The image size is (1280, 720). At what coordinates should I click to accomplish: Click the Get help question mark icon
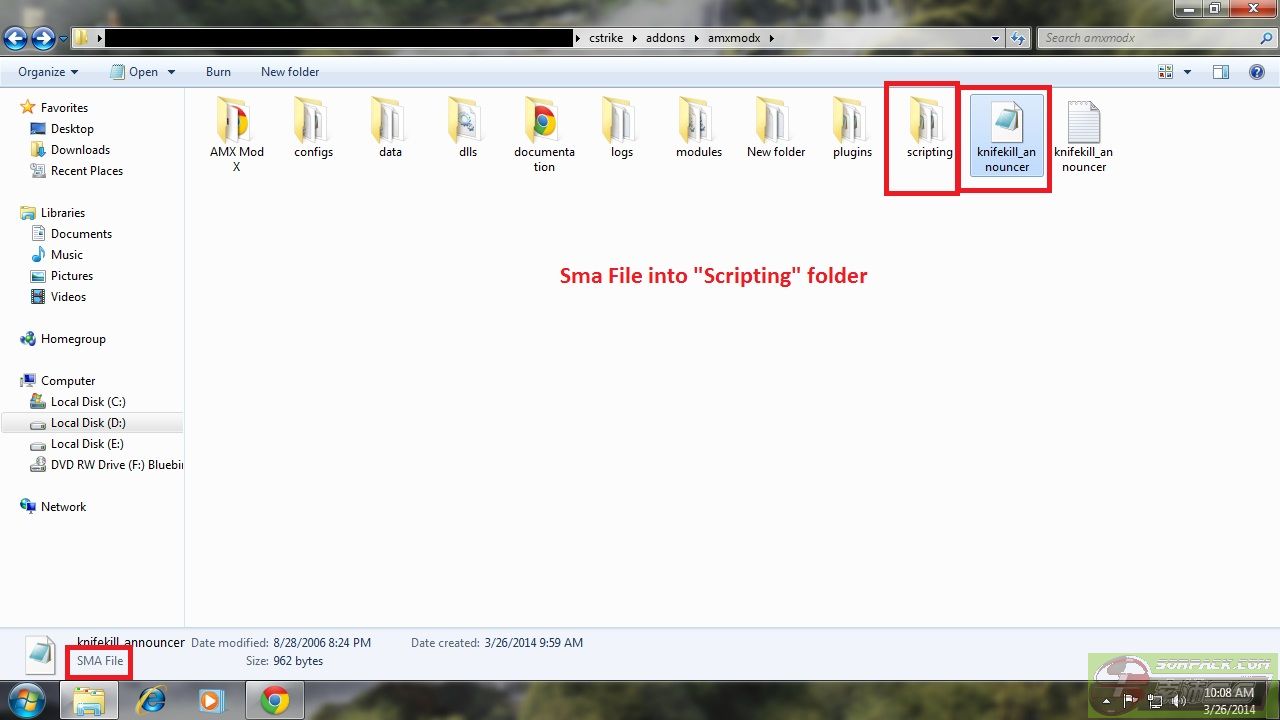pyautogui.click(x=1257, y=72)
